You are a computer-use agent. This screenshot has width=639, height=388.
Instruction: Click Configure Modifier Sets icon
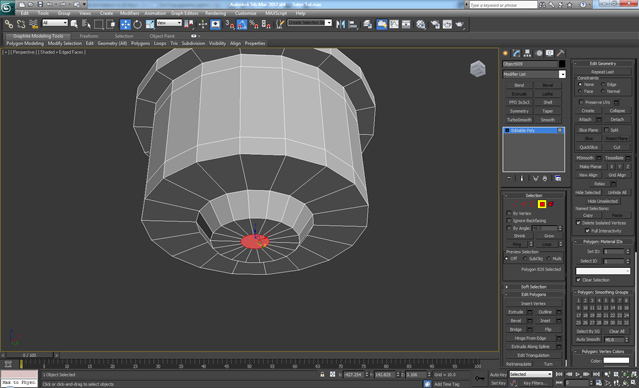click(x=558, y=179)
